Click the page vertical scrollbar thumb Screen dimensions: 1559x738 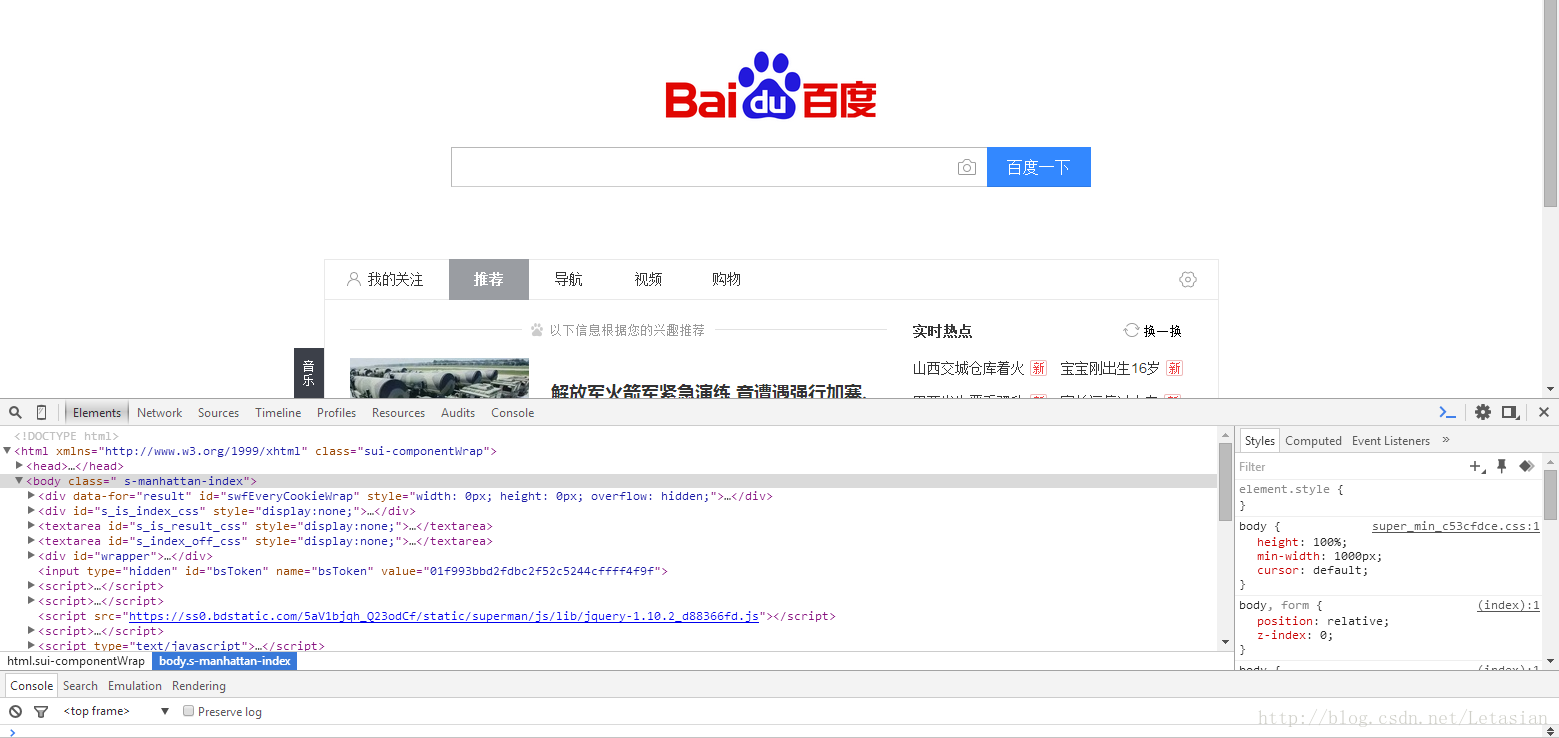click(1550, 104)
